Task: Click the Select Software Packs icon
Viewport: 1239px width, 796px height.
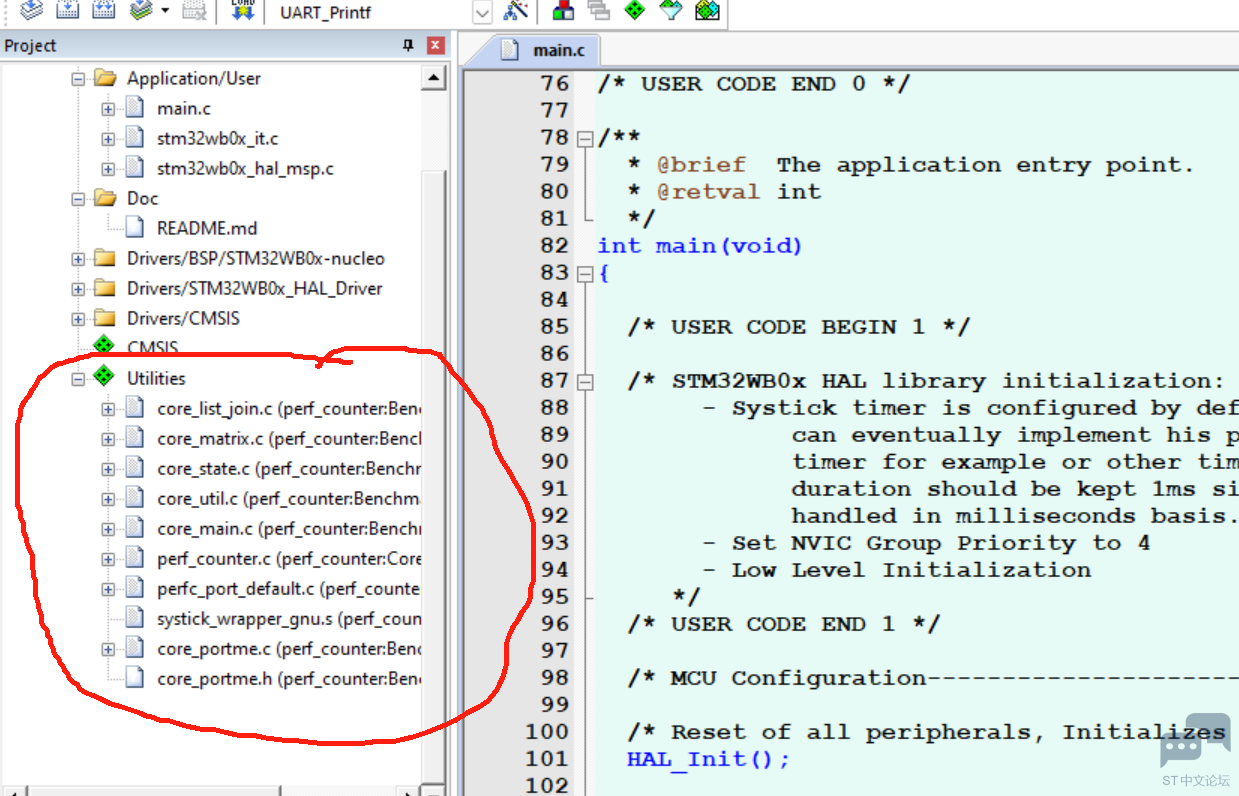Action: click(x=671, y=11)
